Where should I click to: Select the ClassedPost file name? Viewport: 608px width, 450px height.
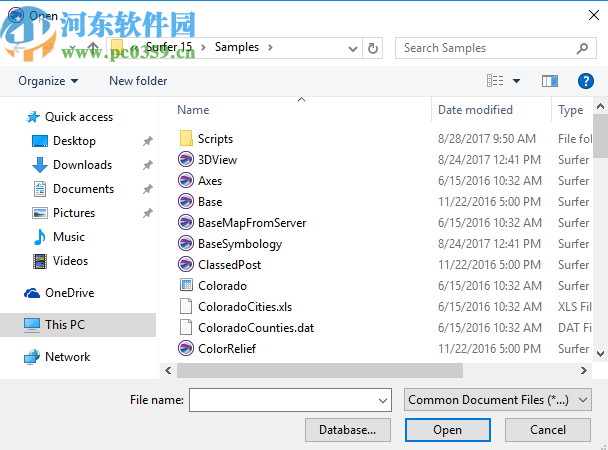pyautogui.click(x=230, y=265)
